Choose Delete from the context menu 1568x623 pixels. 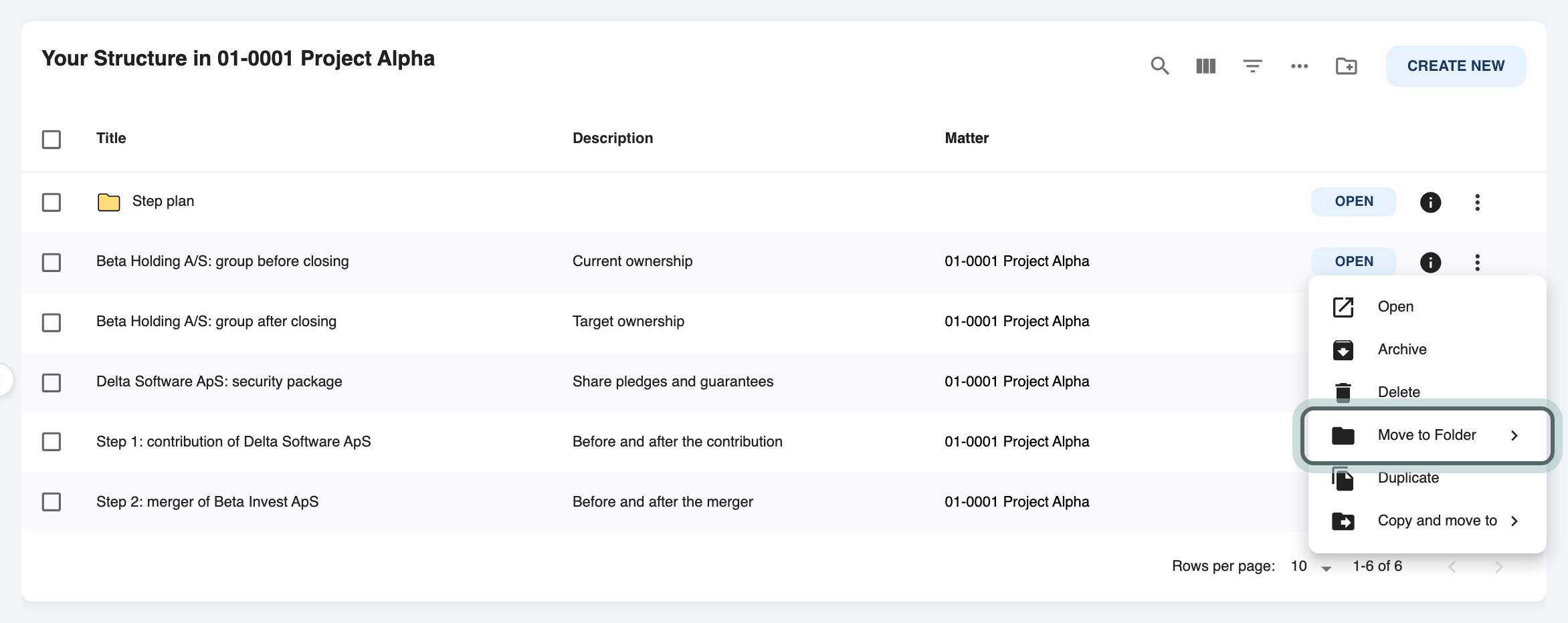click(1427, 392)
